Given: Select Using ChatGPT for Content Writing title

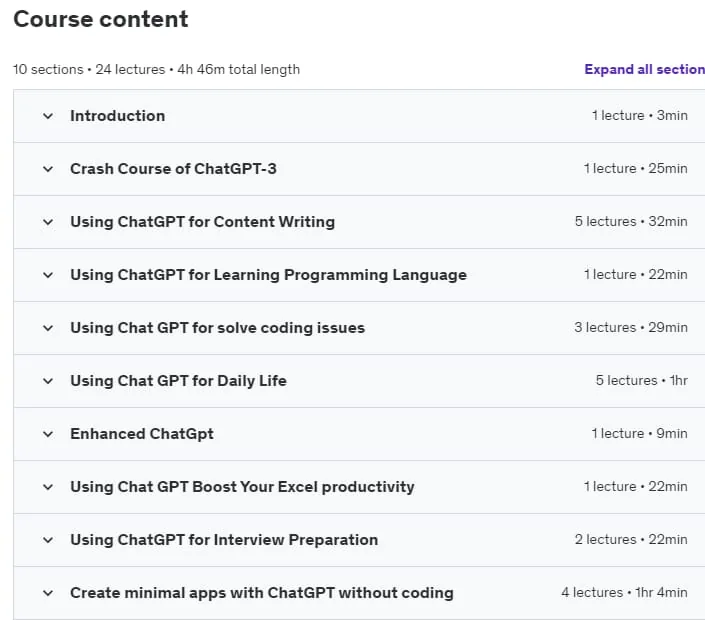Looking at the screenshot, I should [203, 222].
